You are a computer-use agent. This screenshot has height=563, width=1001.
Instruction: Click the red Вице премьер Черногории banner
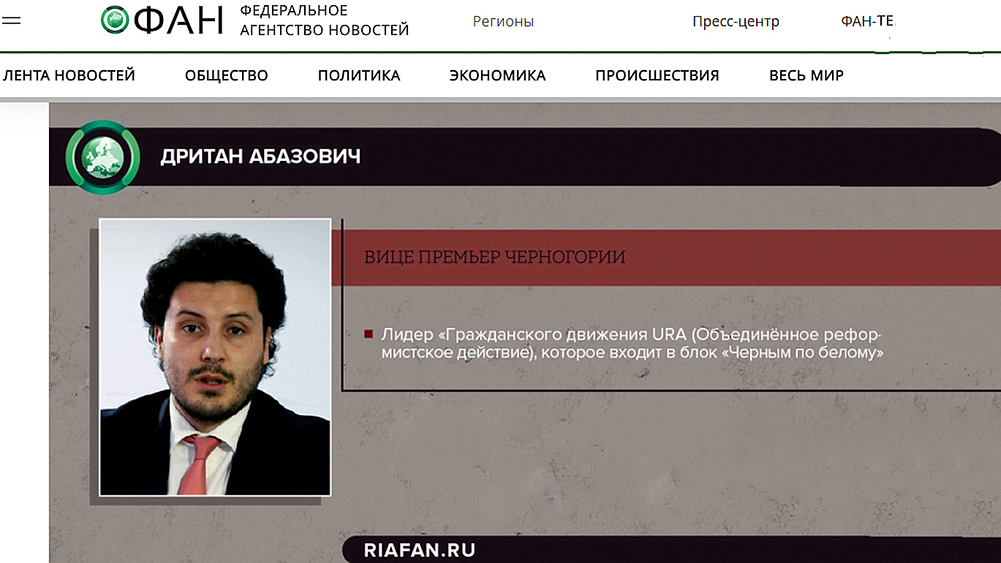tap(666, 257)
